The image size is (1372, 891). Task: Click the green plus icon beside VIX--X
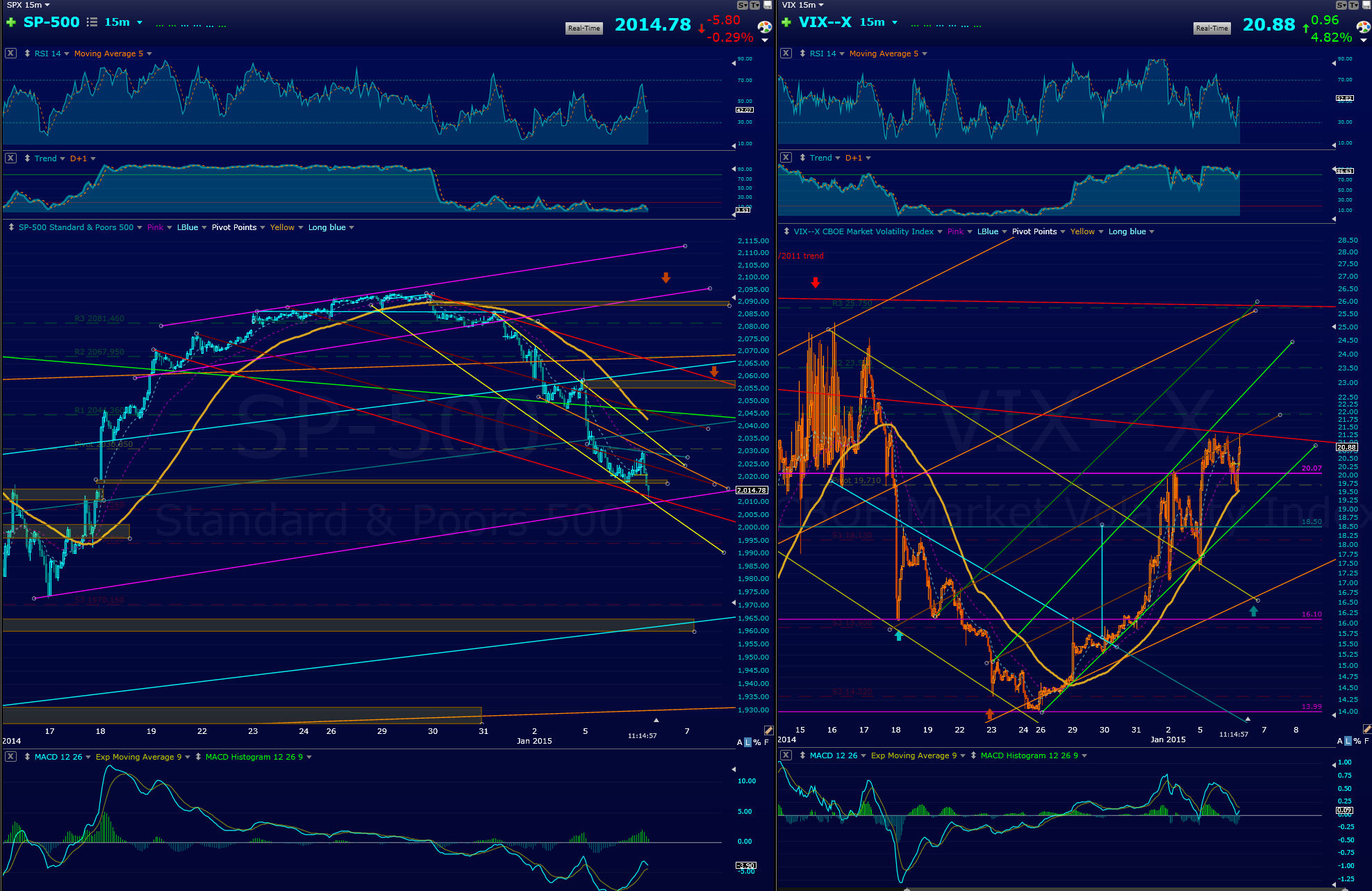point(786,22)
